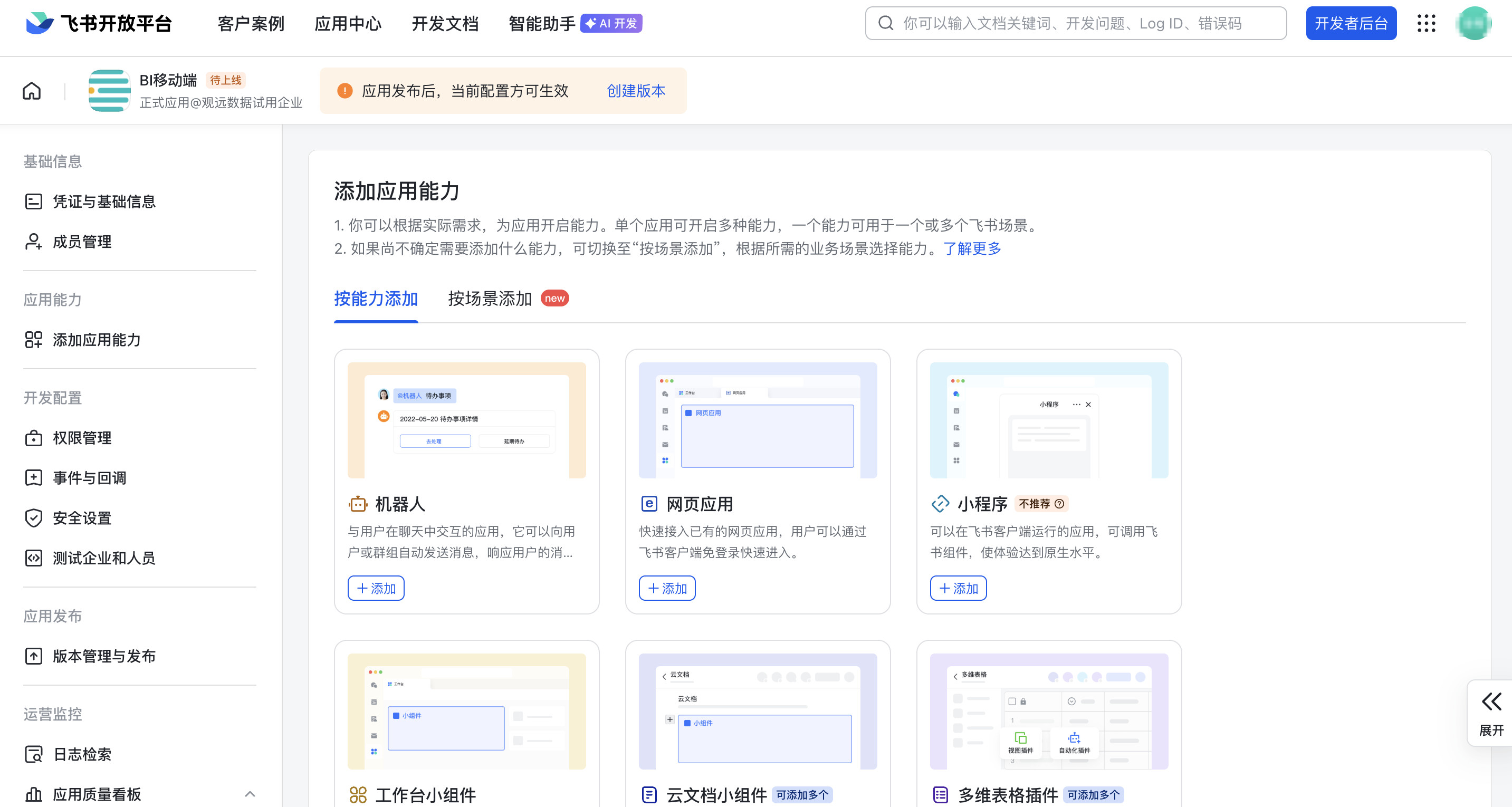Open 安全设置 in the sidebar
1512x807 pixels.
tap(82, 517)
